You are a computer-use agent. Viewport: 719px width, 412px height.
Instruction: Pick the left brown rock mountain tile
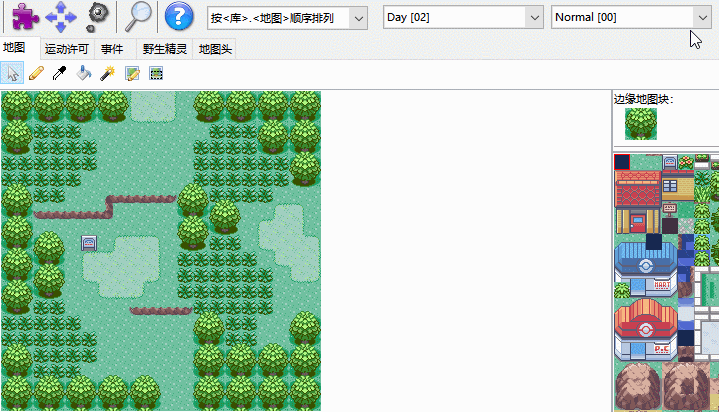coord(637,385)
